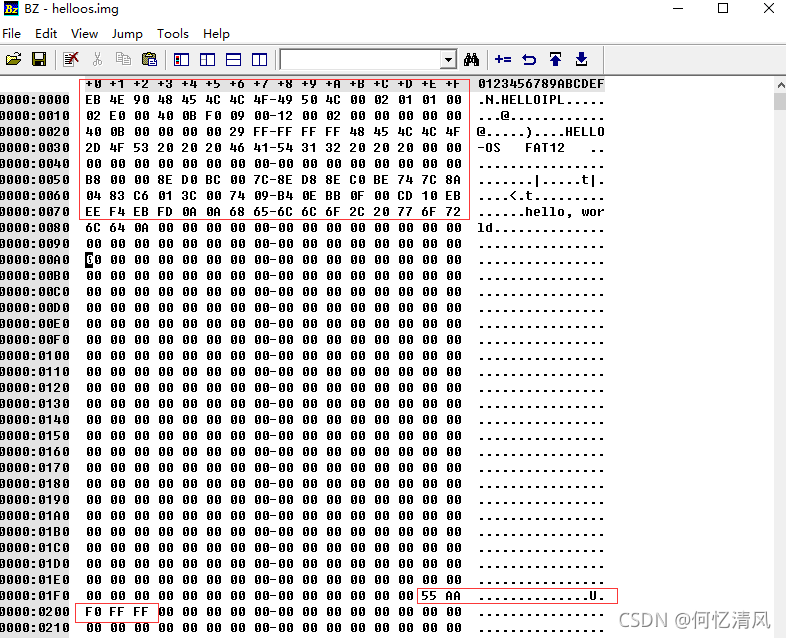The width and height of the screenshot is (786, 638).
Task: Click the Open file toolbar icon
Action: pos(14,60)
